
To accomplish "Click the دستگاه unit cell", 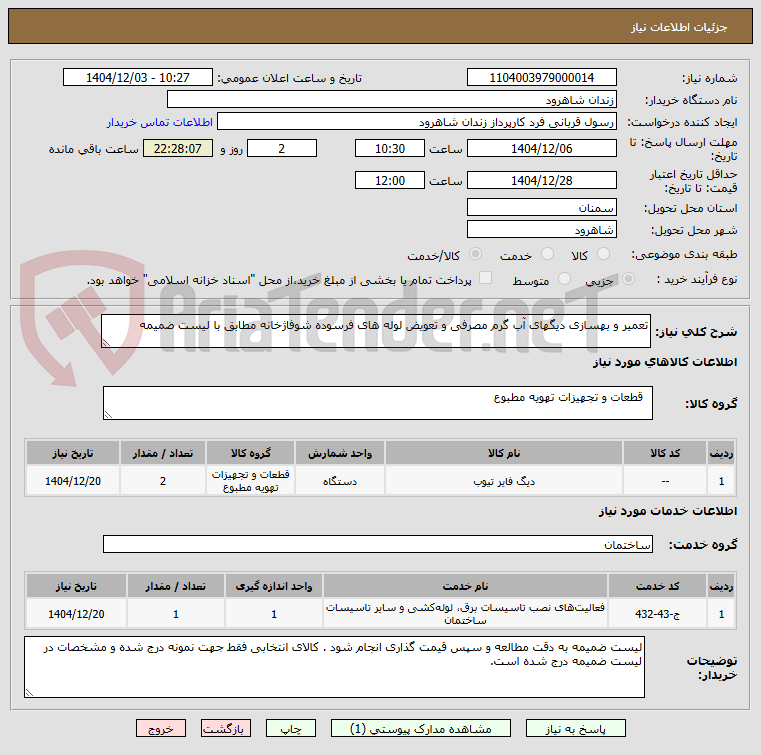I will [340, 481].
